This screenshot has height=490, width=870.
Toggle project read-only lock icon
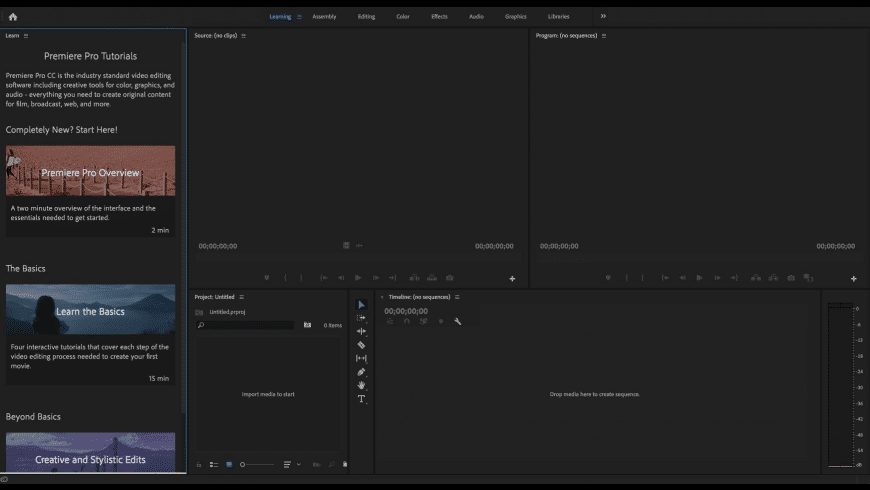coord(198,464)
